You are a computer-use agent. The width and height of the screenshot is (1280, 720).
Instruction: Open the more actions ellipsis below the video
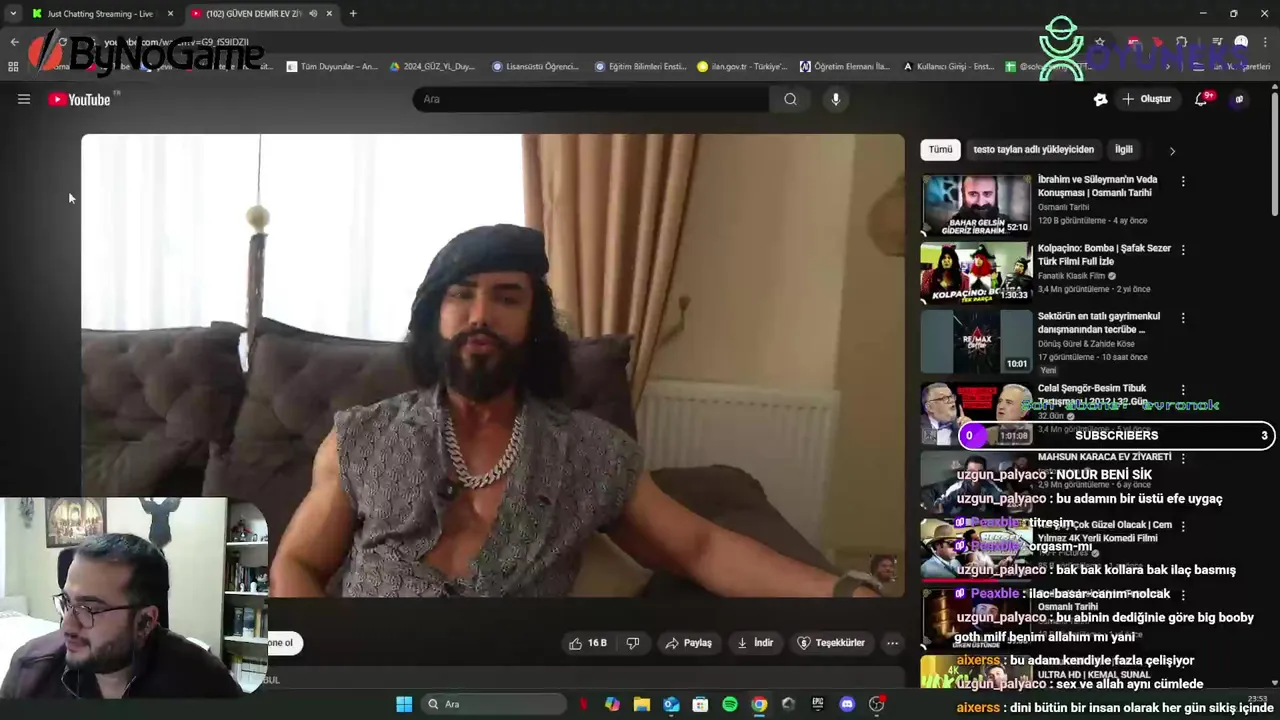point(892,643)
